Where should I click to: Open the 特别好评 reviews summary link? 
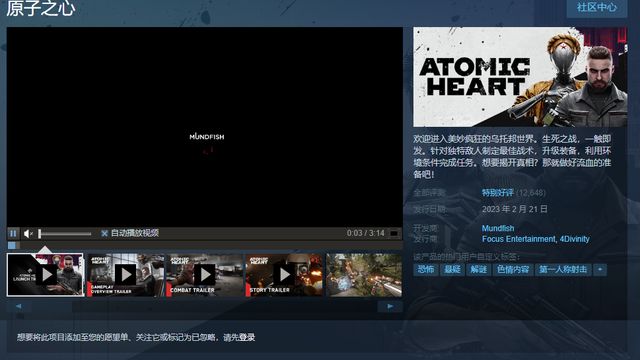(x=498, y=193)
